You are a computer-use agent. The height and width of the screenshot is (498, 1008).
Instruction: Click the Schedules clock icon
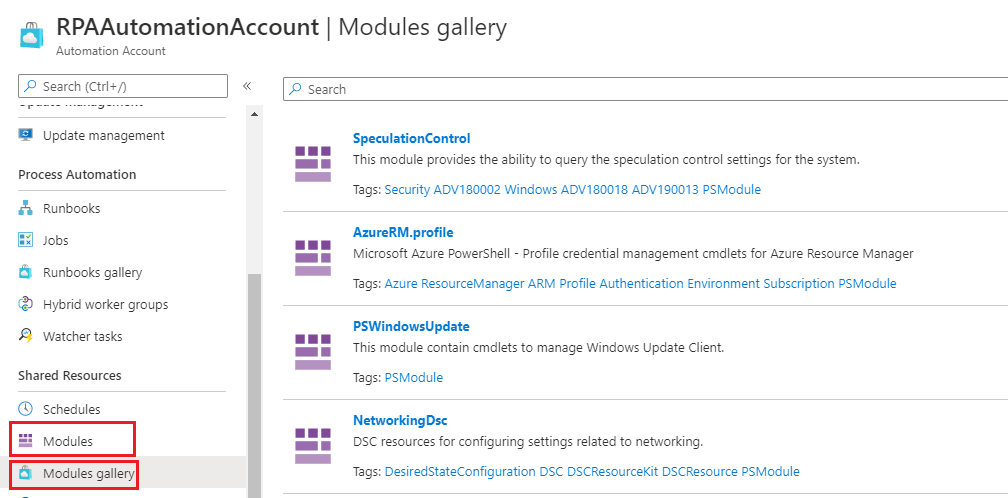26,409
